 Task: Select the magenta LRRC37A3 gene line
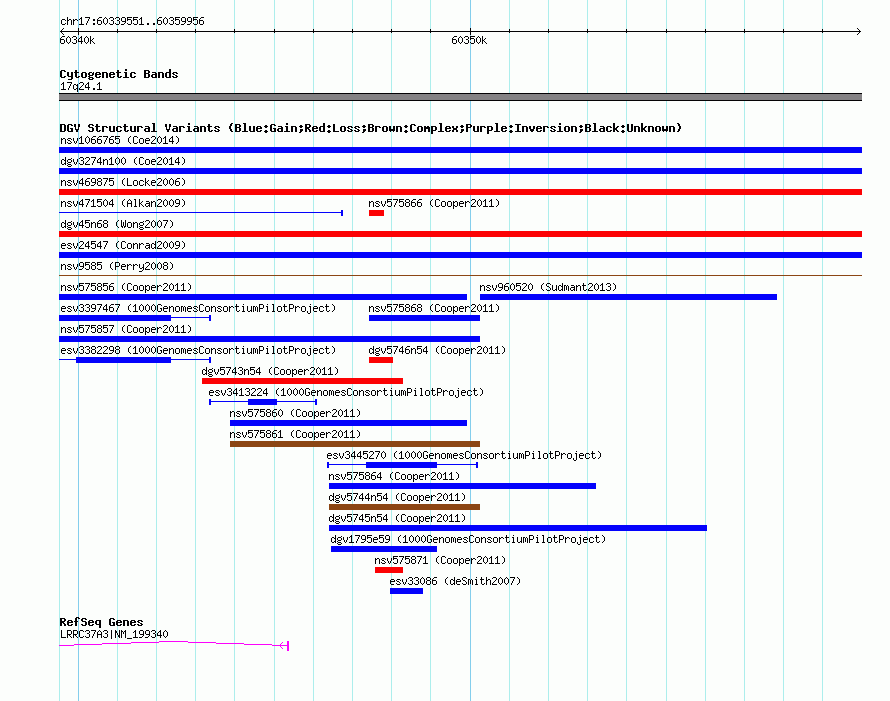pos(174,644)
